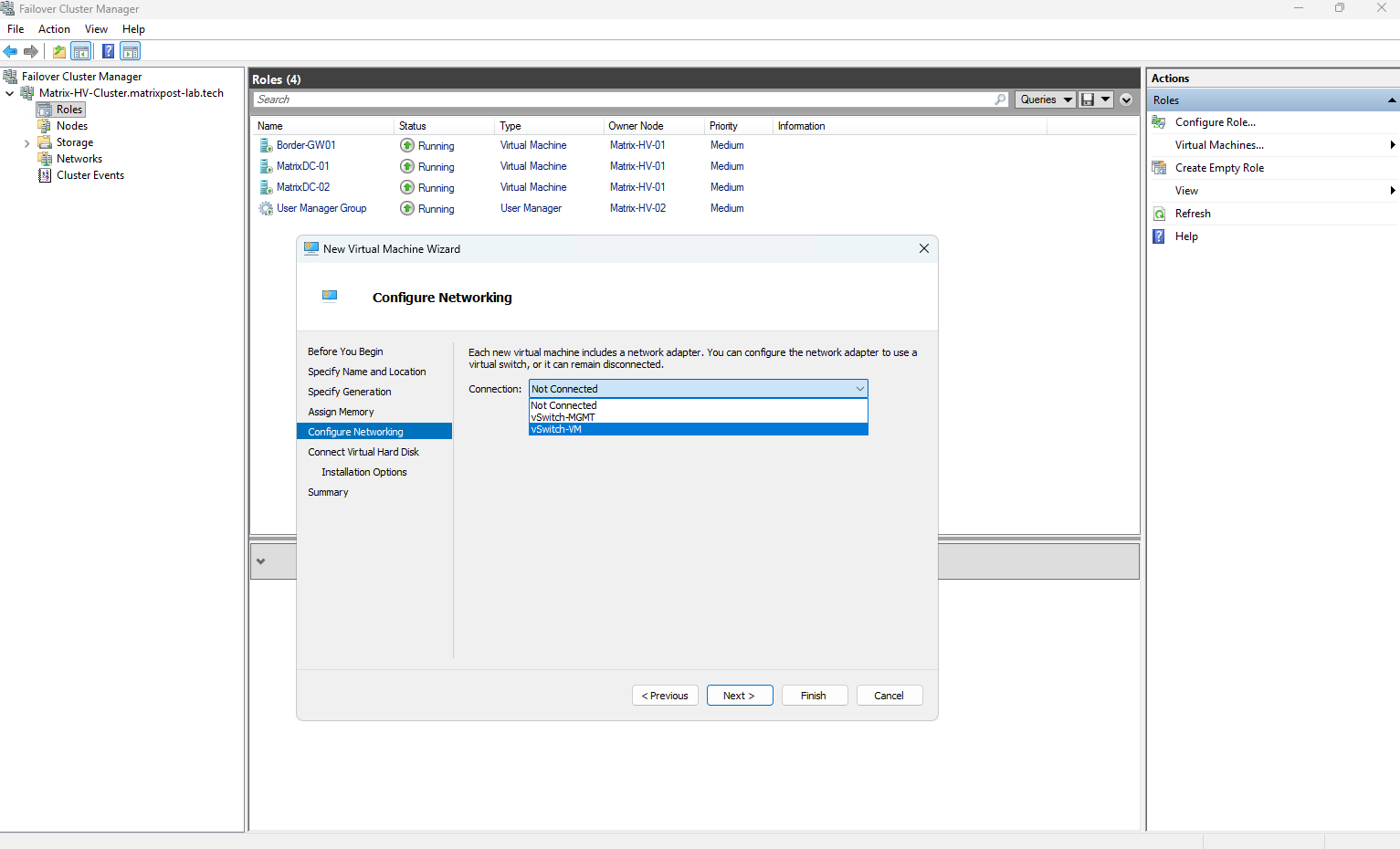This screenshot has height=849, width=1400.
Task: Click the blue Help question-mark toolbar icon
Action: tap(109, 51)
